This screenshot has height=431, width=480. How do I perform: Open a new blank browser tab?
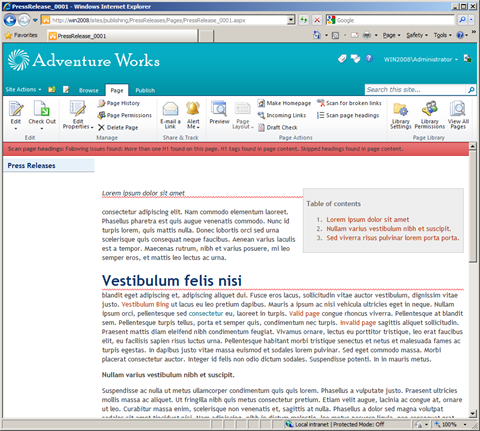tap(207, 36)
